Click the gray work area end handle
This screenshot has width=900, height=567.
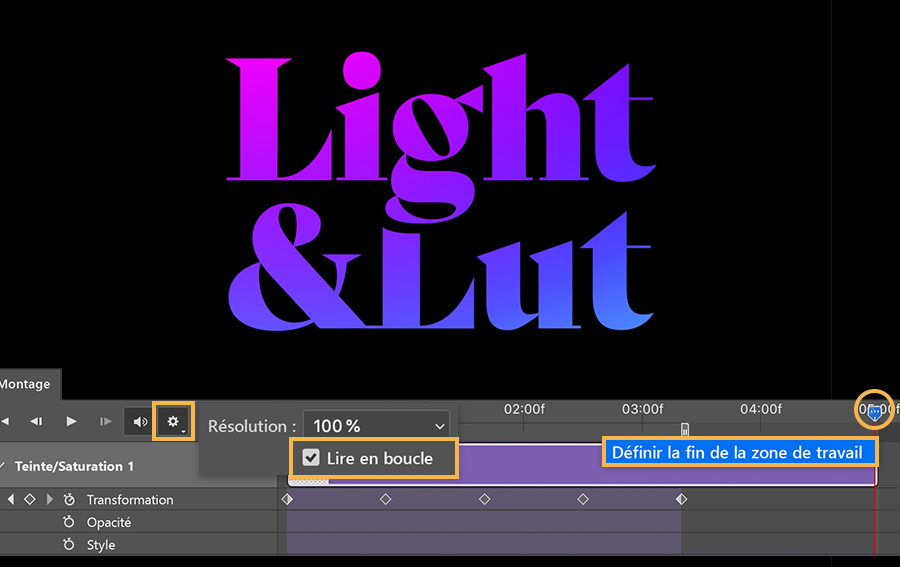pos(685,429)
